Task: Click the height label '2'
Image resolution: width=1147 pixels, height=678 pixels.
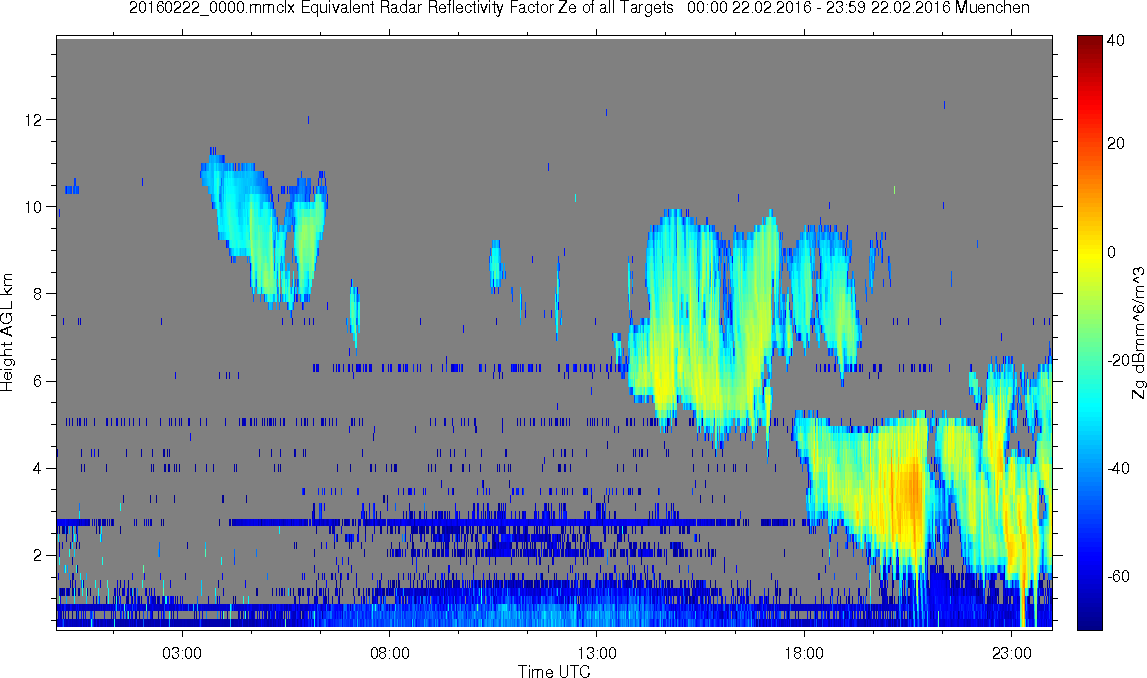Action: (37, 555)
